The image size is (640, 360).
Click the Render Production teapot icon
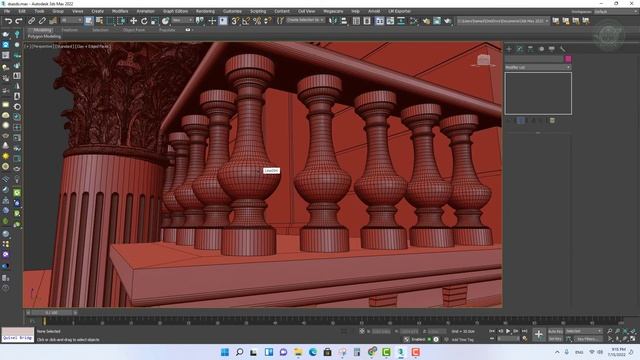(447, 21)
